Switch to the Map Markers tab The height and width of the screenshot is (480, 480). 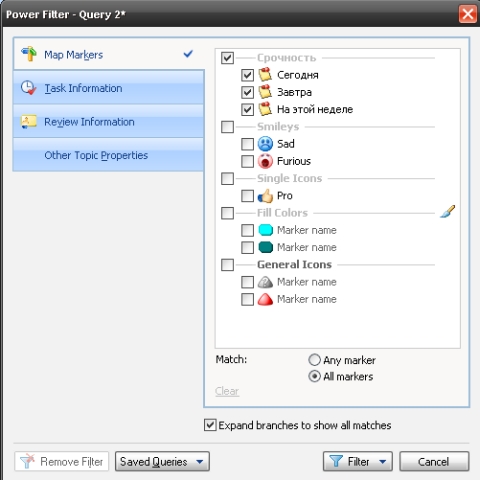109,54
